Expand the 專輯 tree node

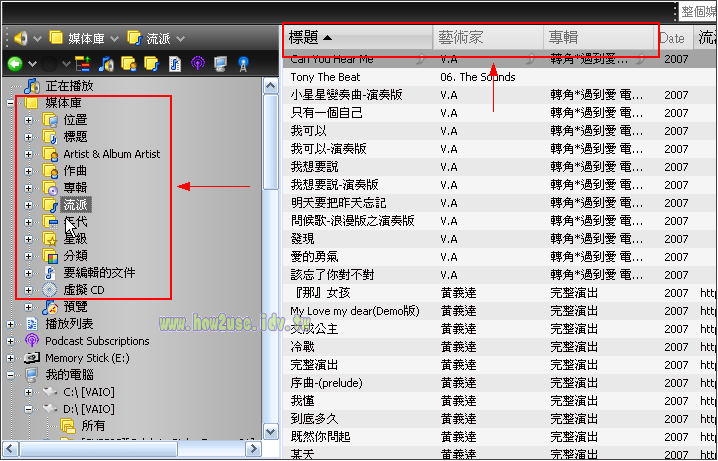coord(28,188)
